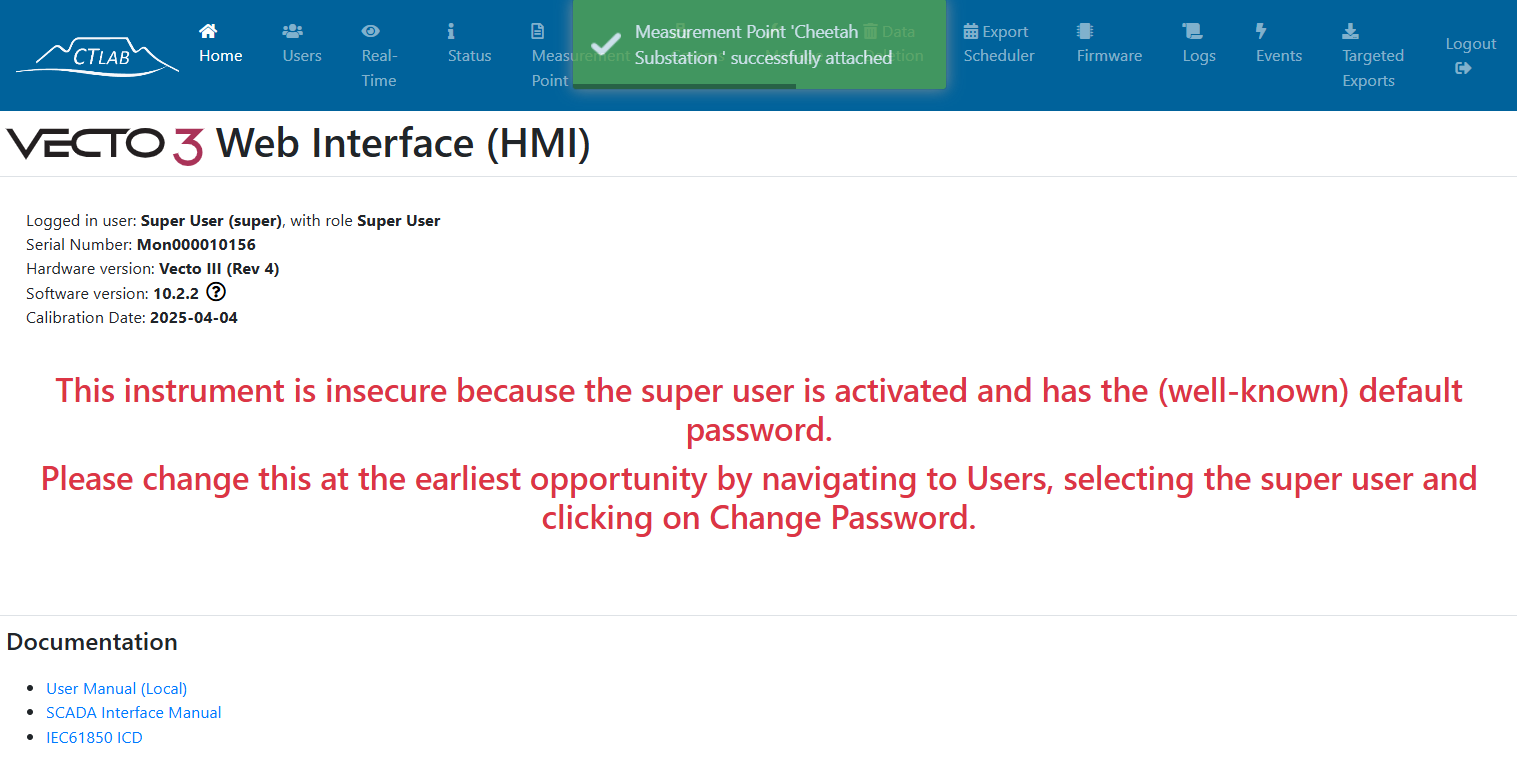The image size is (1517, 767).
Task: Open the IEC61850 ICD link
Action: (94, 737)
